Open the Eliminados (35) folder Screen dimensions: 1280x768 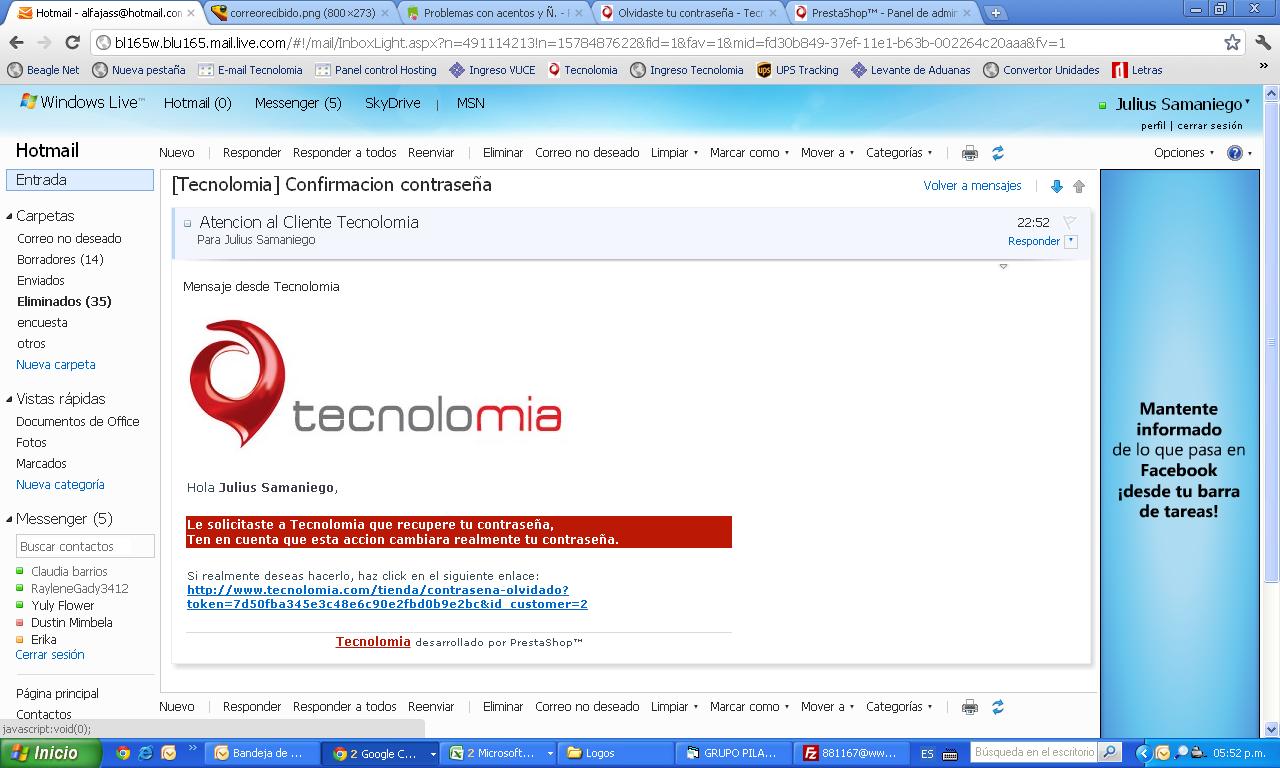click(64, 301)
